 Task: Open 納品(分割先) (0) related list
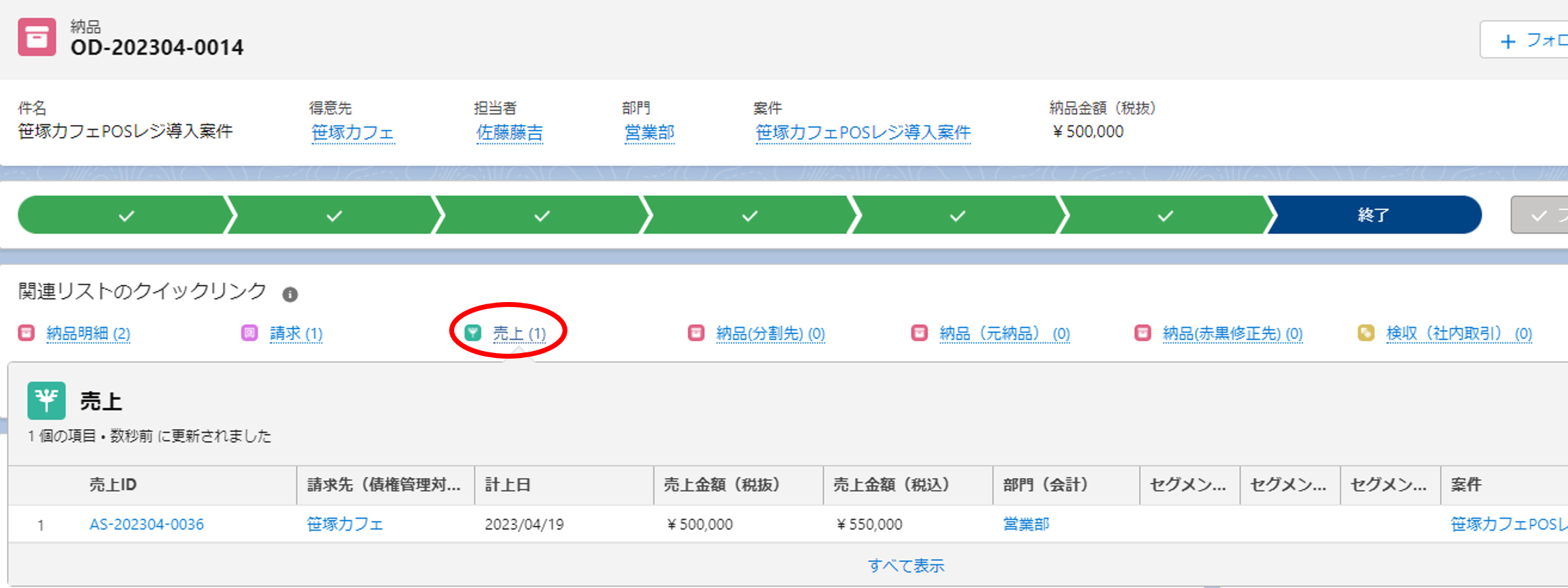click(770, 334)
